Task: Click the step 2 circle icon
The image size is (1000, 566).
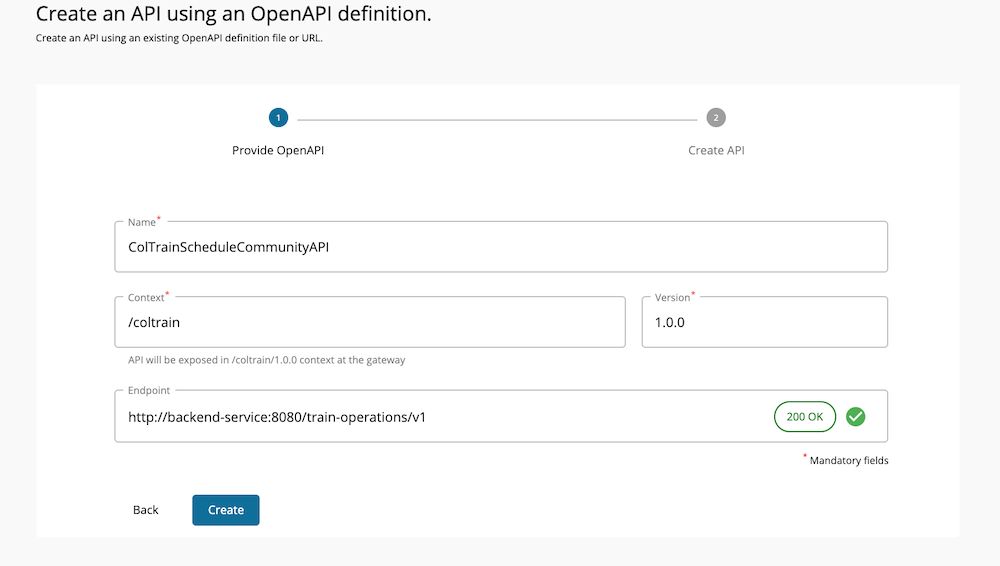Action: pos(716,118)
